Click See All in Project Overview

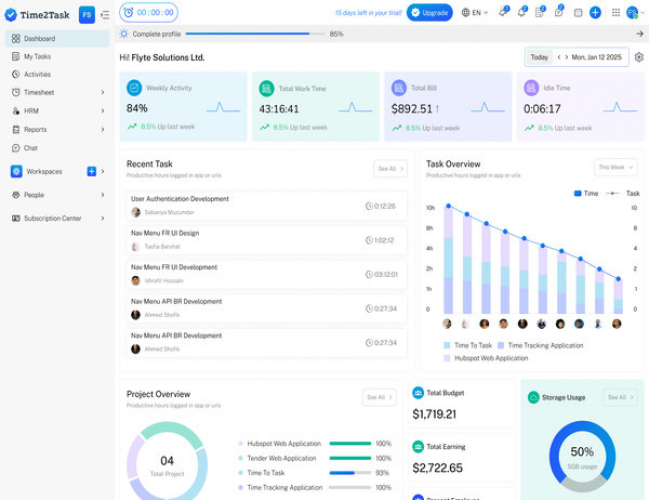click(379, 397)
